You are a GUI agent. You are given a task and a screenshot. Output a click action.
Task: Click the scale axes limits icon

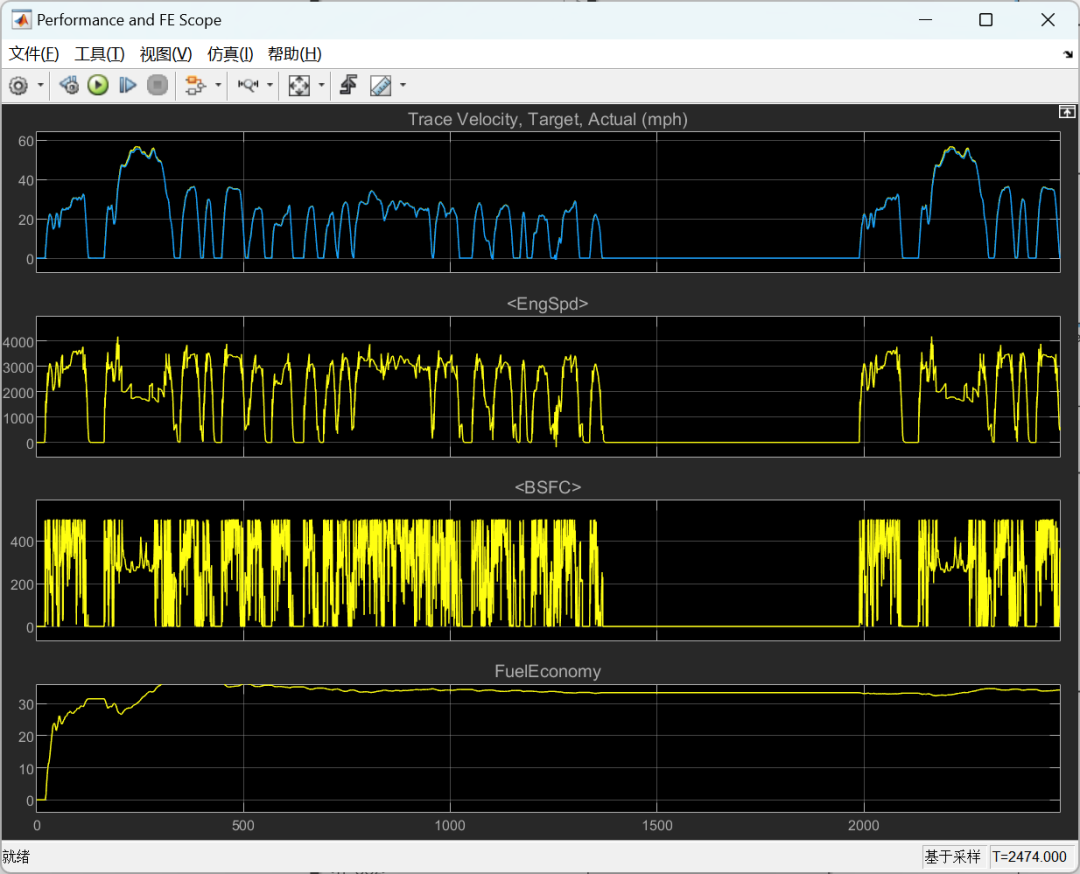pyautogui.click(x=299, y=85)
